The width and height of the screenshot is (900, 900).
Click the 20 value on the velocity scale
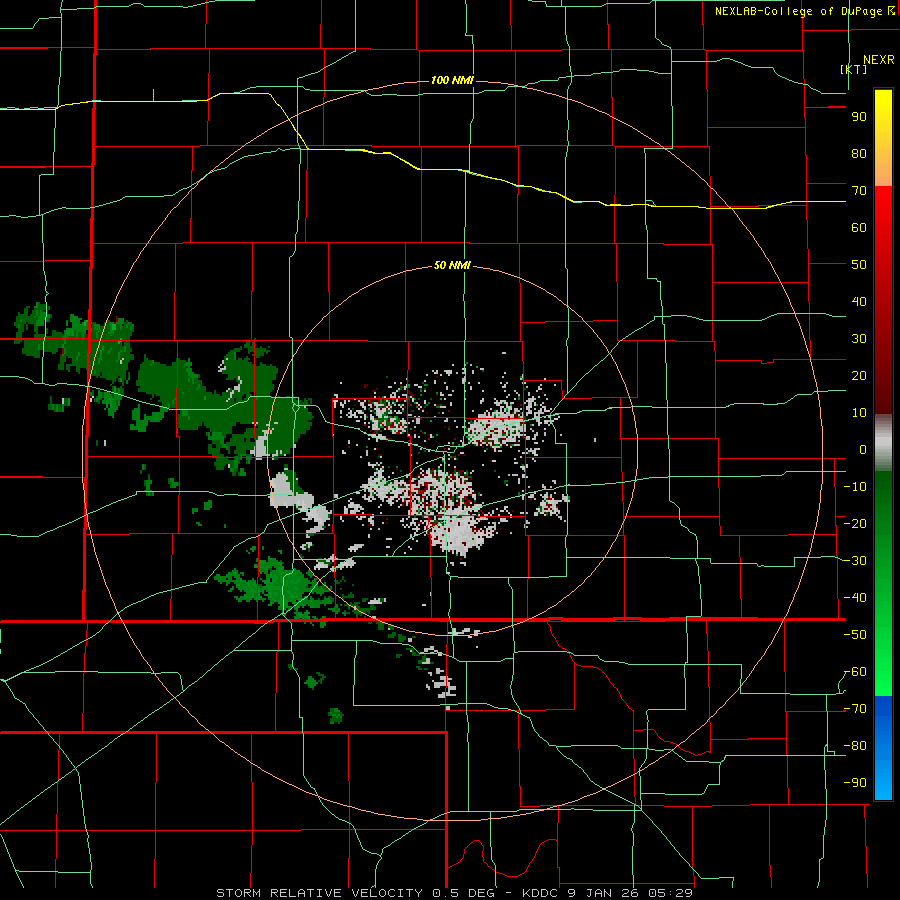(x=859, y=376)
